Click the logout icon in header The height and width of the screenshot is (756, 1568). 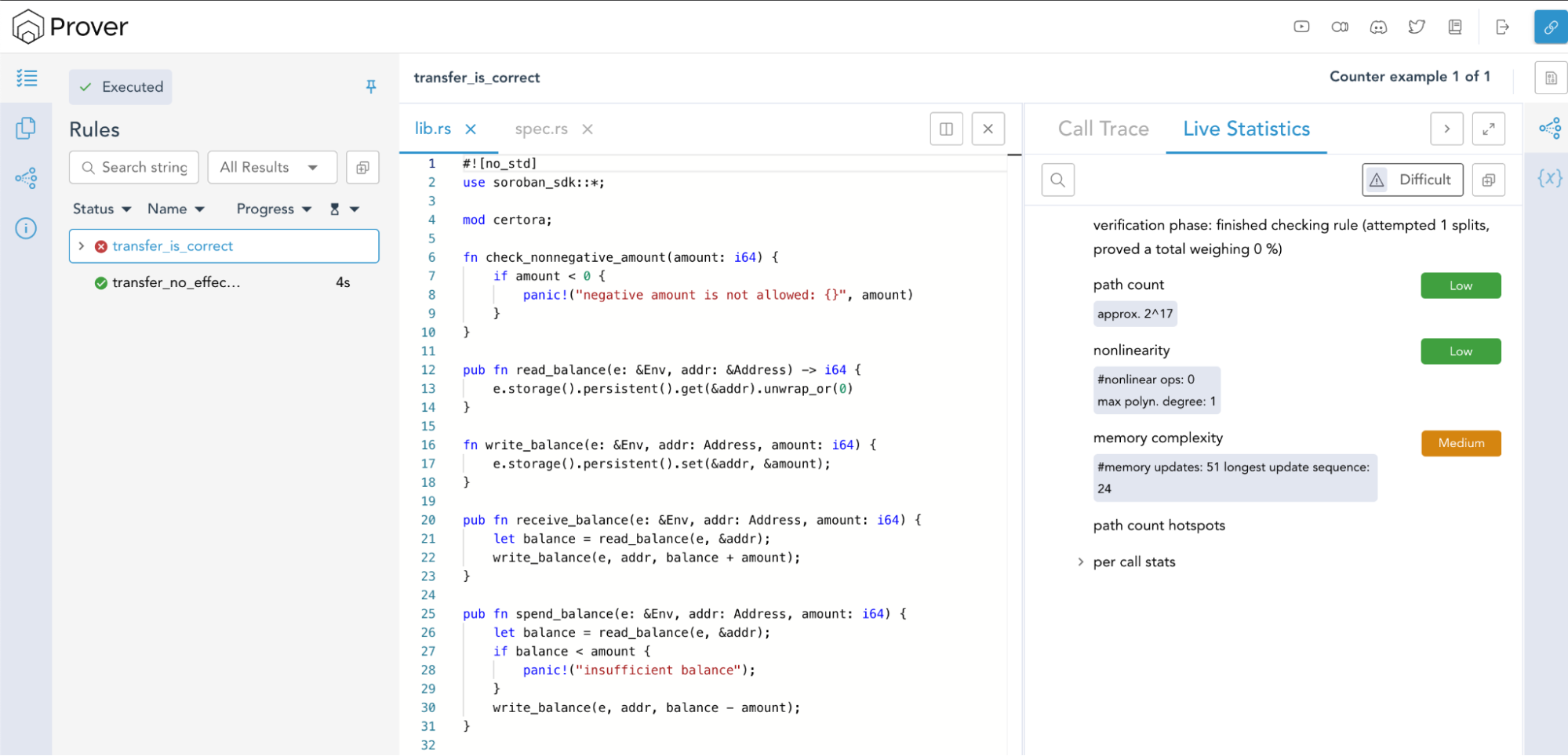(1502, 27)
